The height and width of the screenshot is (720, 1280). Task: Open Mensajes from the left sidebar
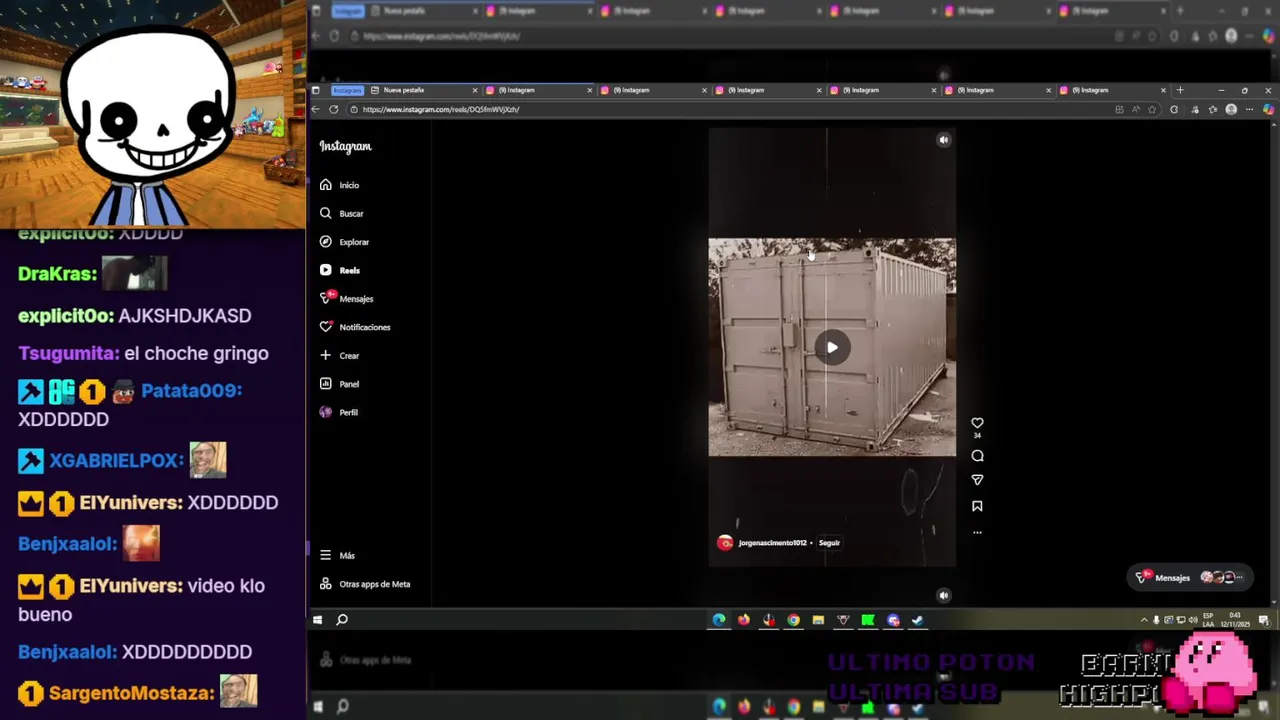346,298
